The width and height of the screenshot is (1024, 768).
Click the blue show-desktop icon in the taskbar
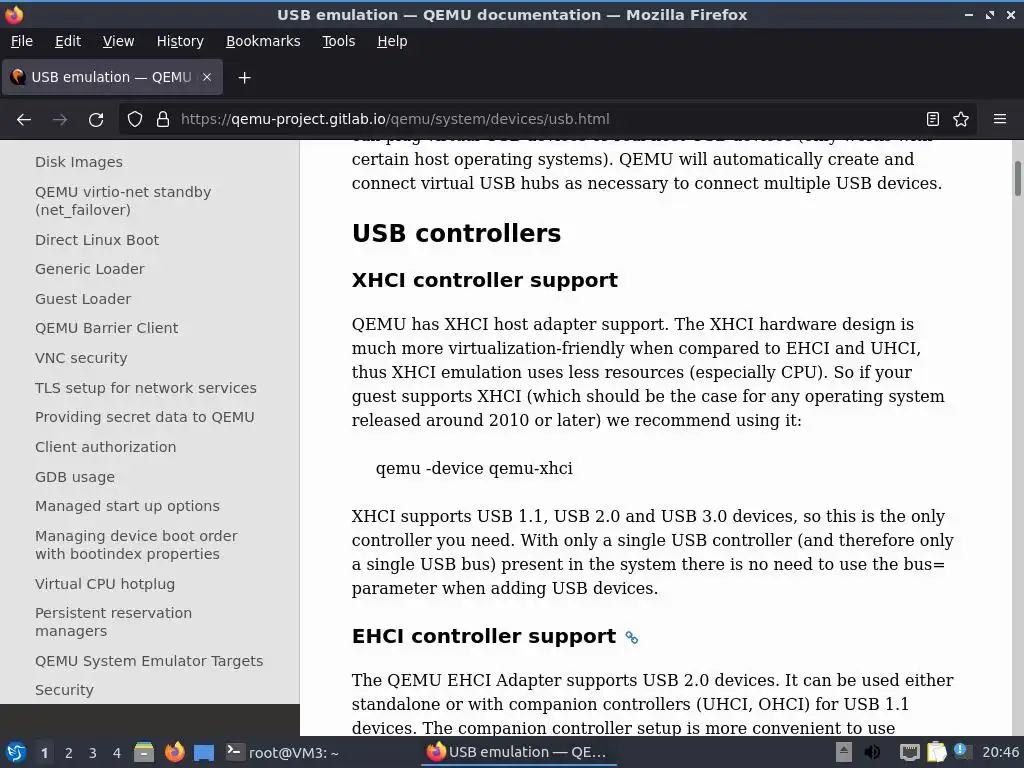coord(204,753)
